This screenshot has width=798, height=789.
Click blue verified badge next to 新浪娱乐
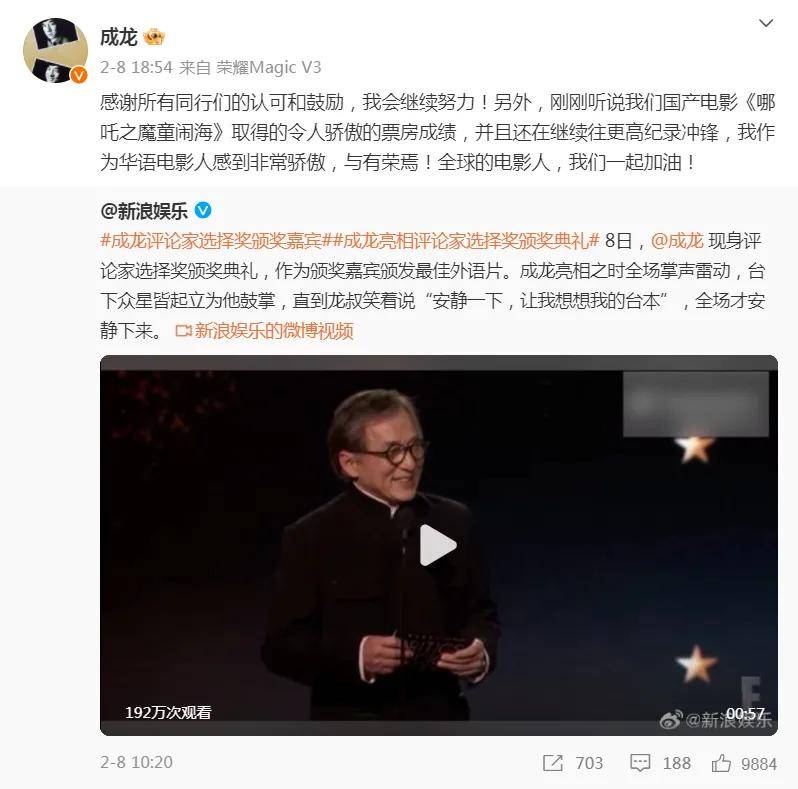coord(203,210)
